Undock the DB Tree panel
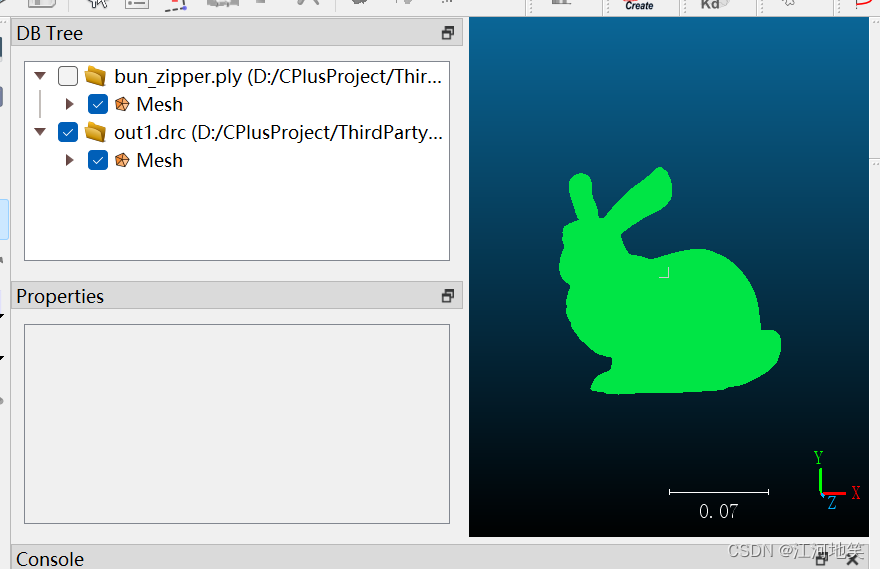Screen dimensions: 880x569 [x=447, y=33]
